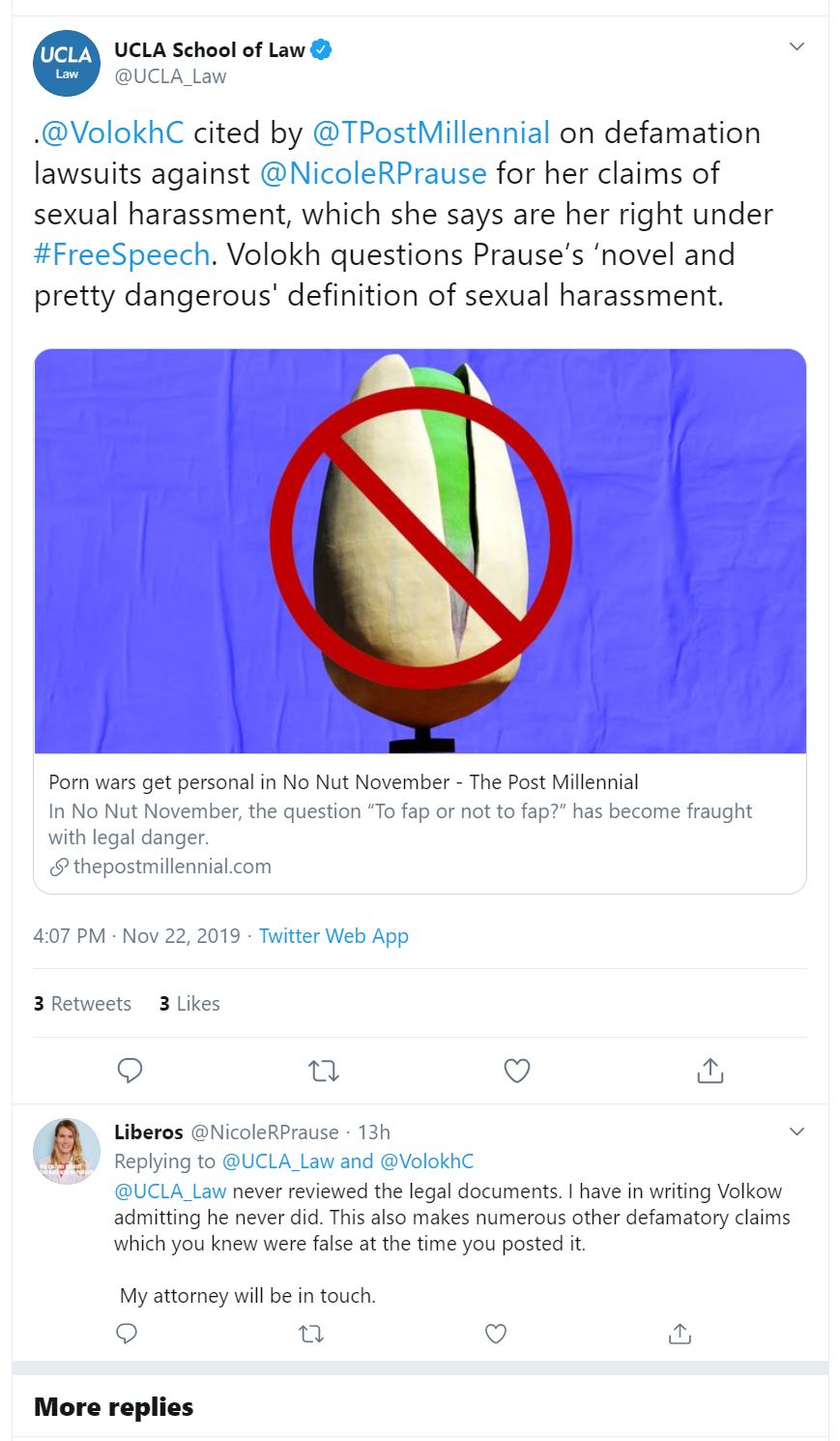Open thepostmillennial.com article link
The width and height of the screenshot is (840, 1441).
[x=172, y=867]
